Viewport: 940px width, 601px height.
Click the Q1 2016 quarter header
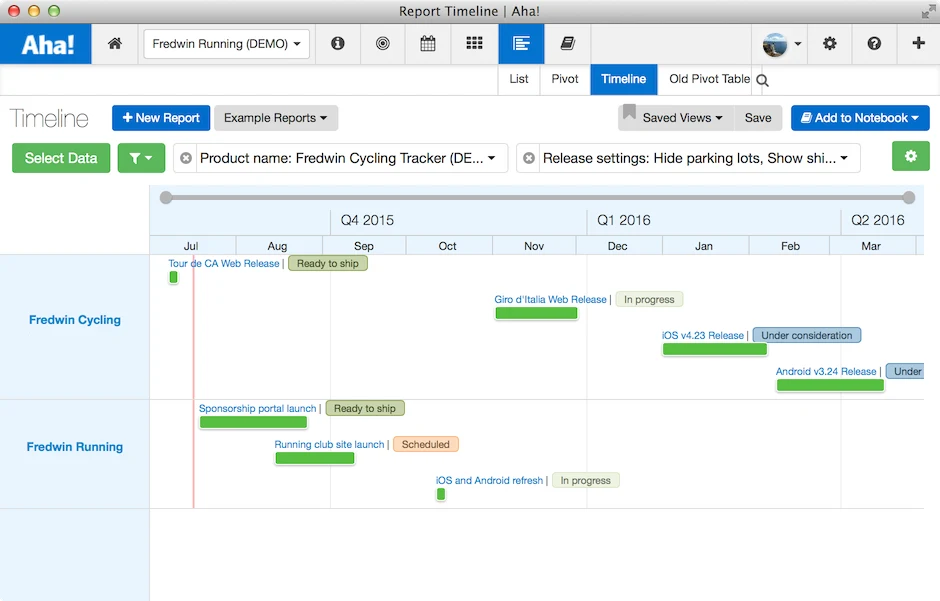pos(623,221)
